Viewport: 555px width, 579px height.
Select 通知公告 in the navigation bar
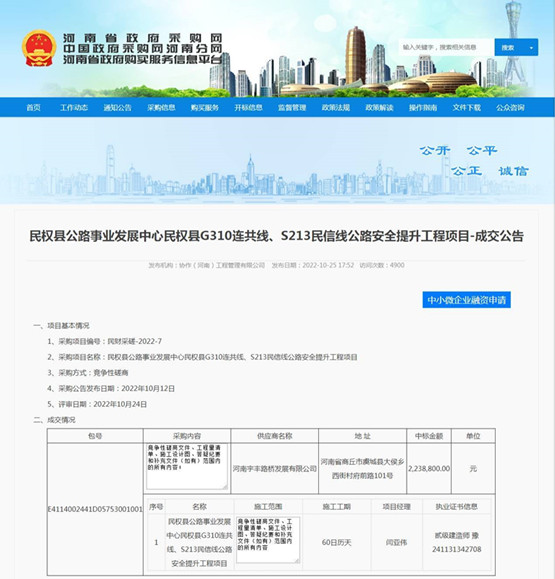[x=117, y=107]
